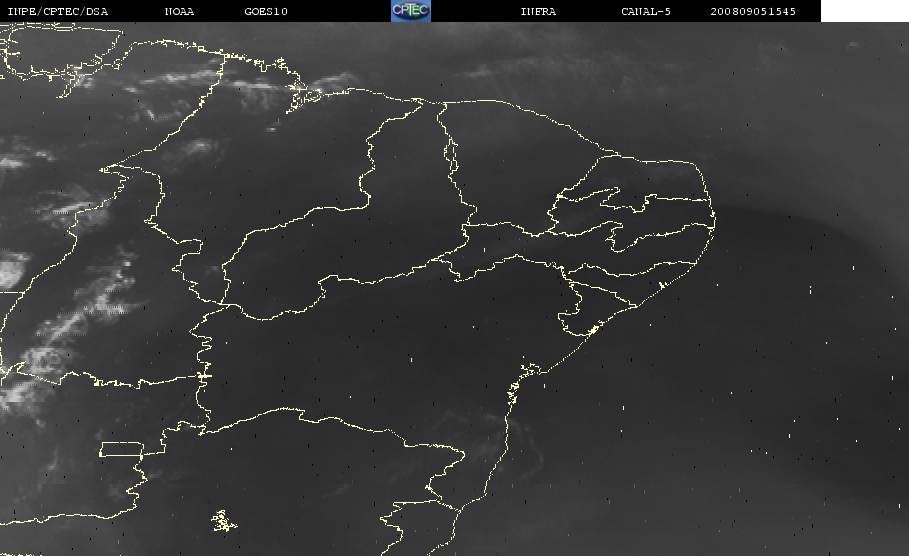Click the CANAL-5 channel label
Screen dimensions: 909x556
(646, 11)
